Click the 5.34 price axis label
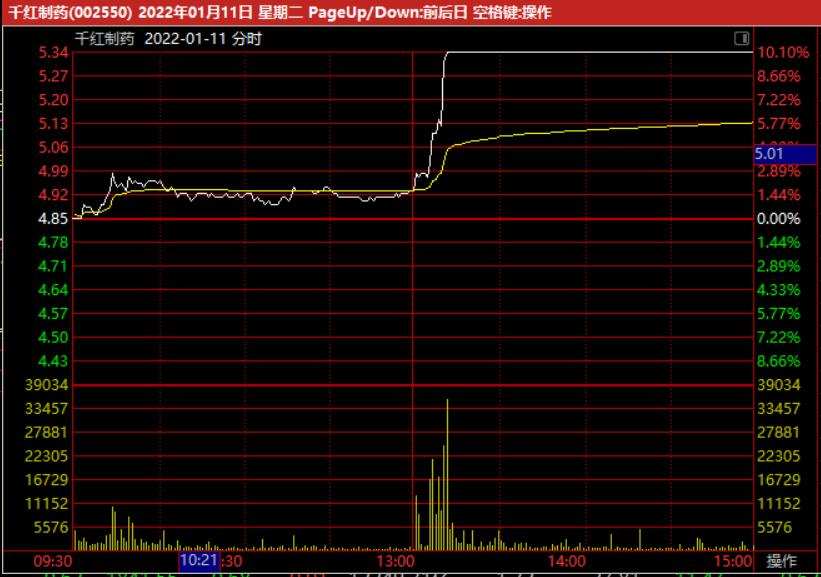 tap(53, 52)
